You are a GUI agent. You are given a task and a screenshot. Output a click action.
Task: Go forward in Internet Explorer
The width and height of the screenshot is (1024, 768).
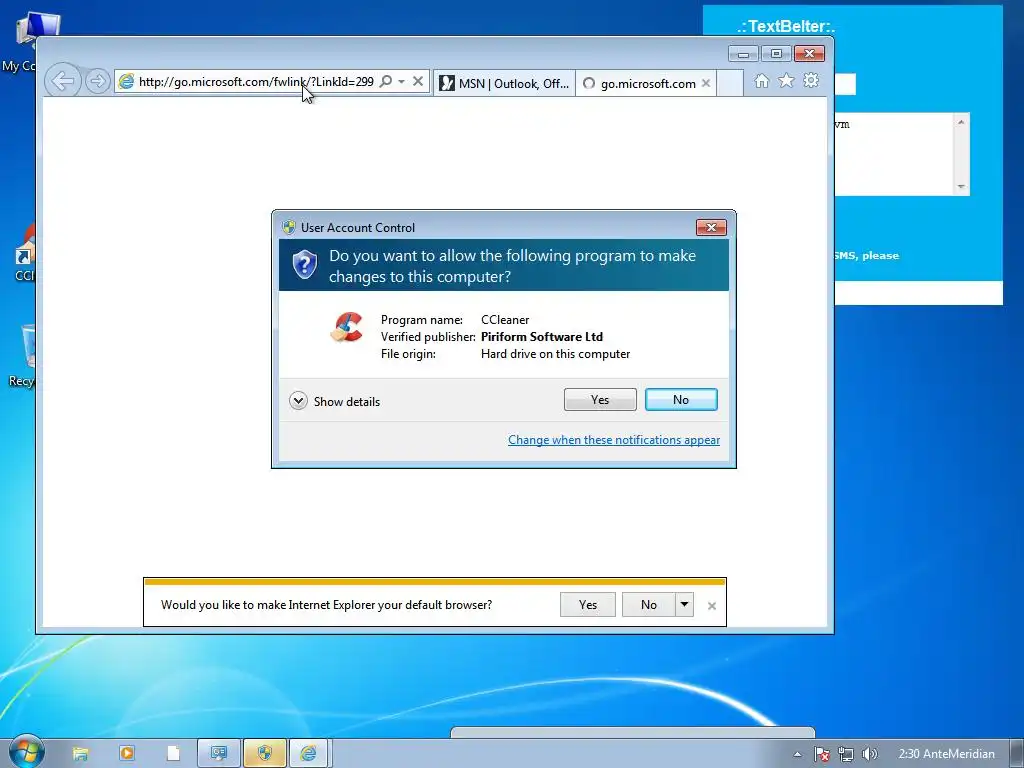[97, 82]
